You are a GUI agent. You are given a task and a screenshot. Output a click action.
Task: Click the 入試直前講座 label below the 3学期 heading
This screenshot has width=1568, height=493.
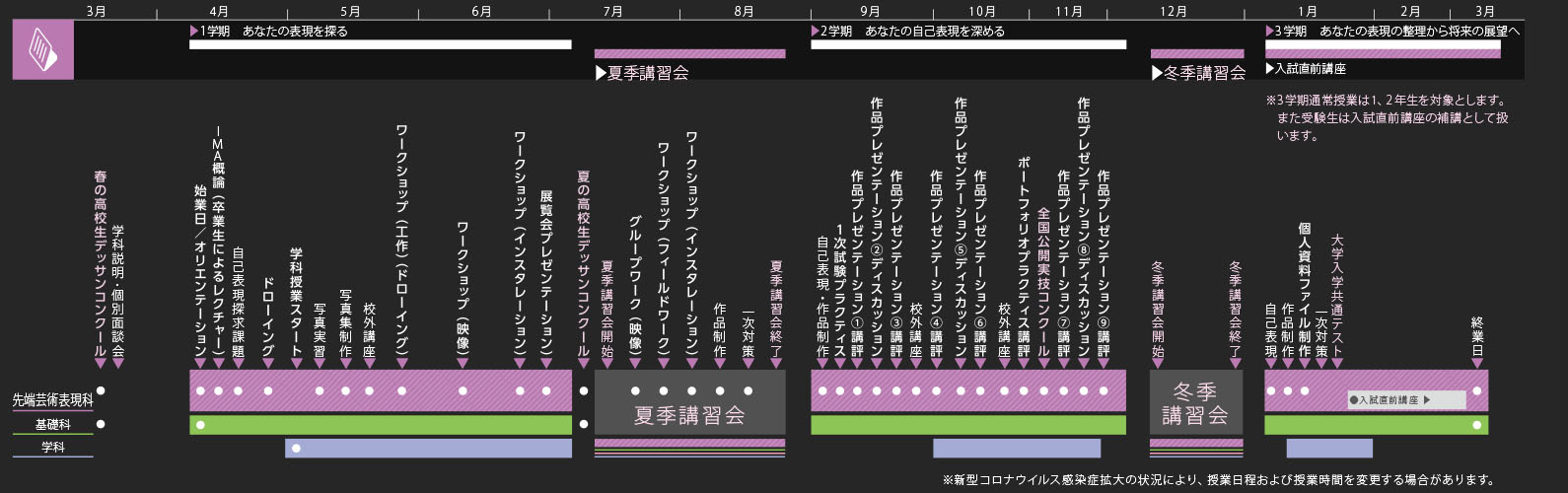click(x=1306, y=69)
